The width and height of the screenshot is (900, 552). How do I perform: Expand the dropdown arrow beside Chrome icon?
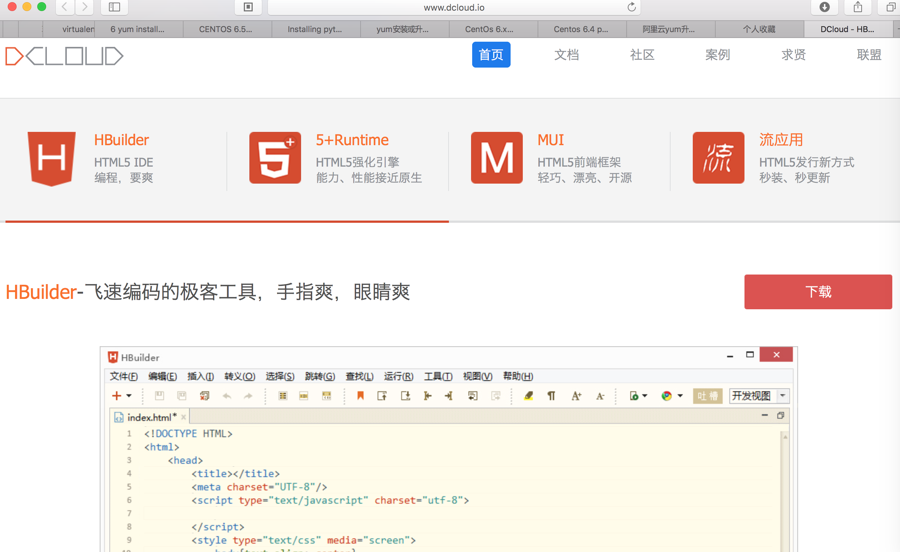click(680, 396)
